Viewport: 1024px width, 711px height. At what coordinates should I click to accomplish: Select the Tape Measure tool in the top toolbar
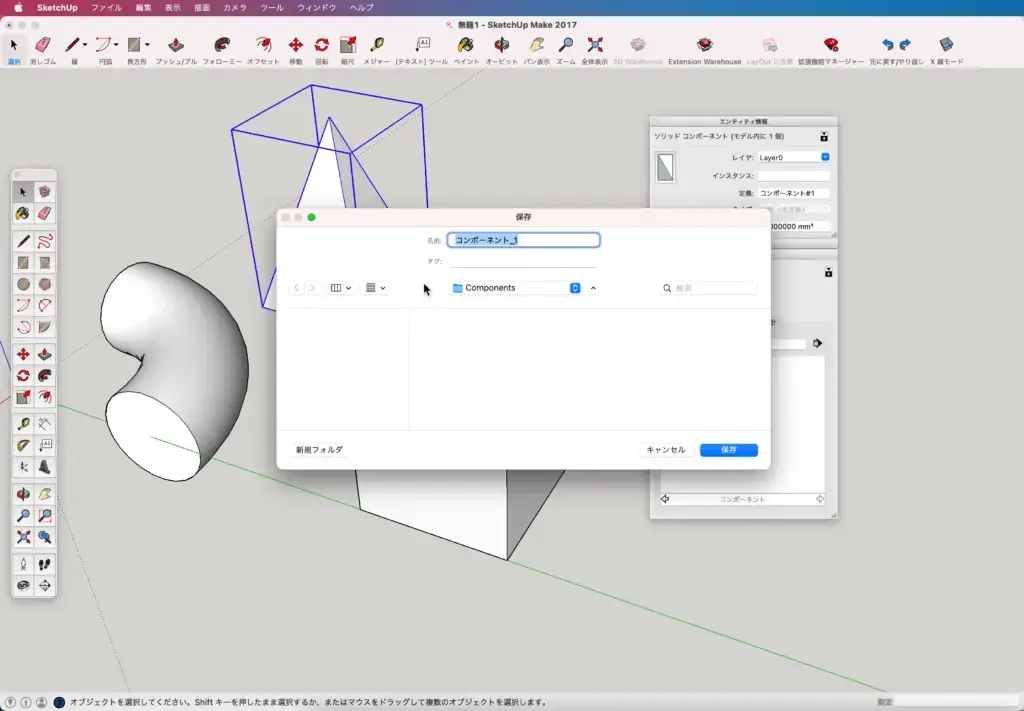click(x=377, y=44)
